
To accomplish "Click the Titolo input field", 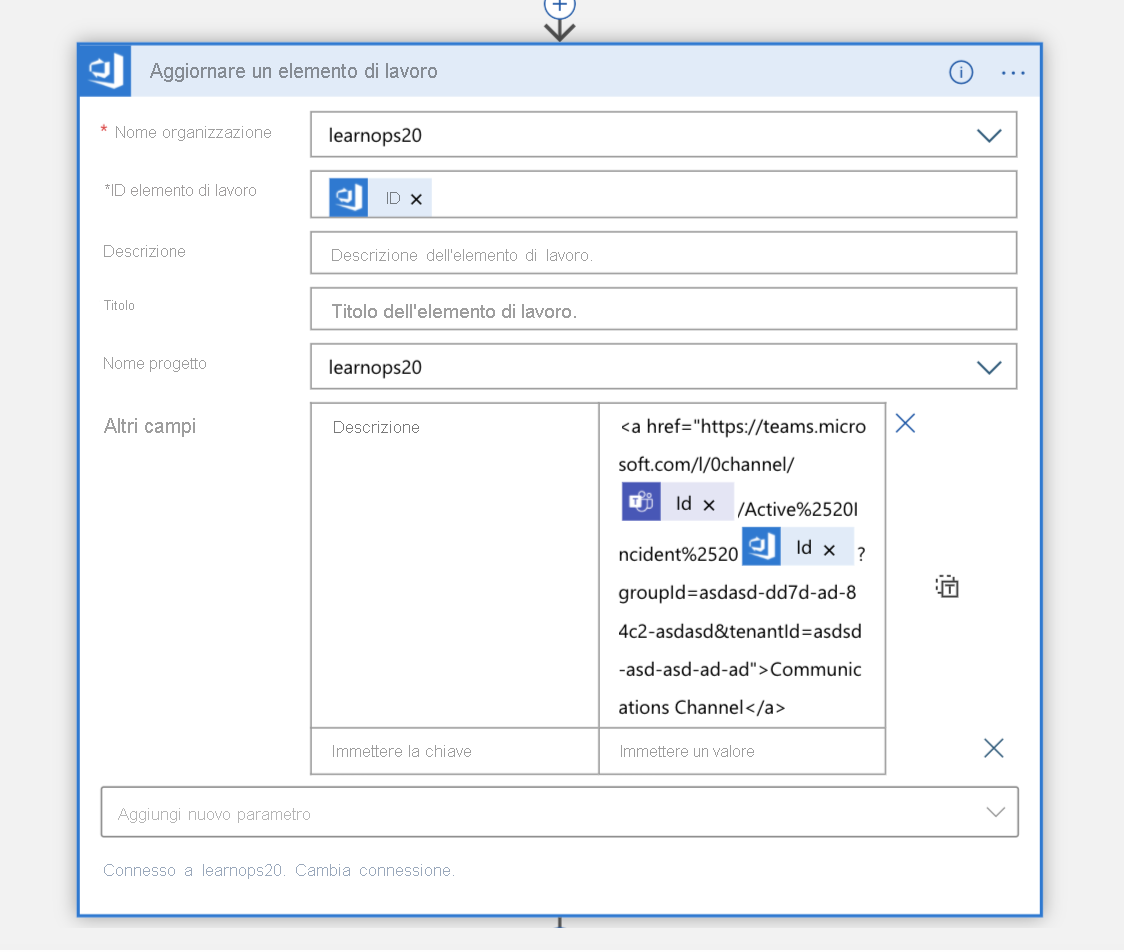I will [x=663, y=309].
